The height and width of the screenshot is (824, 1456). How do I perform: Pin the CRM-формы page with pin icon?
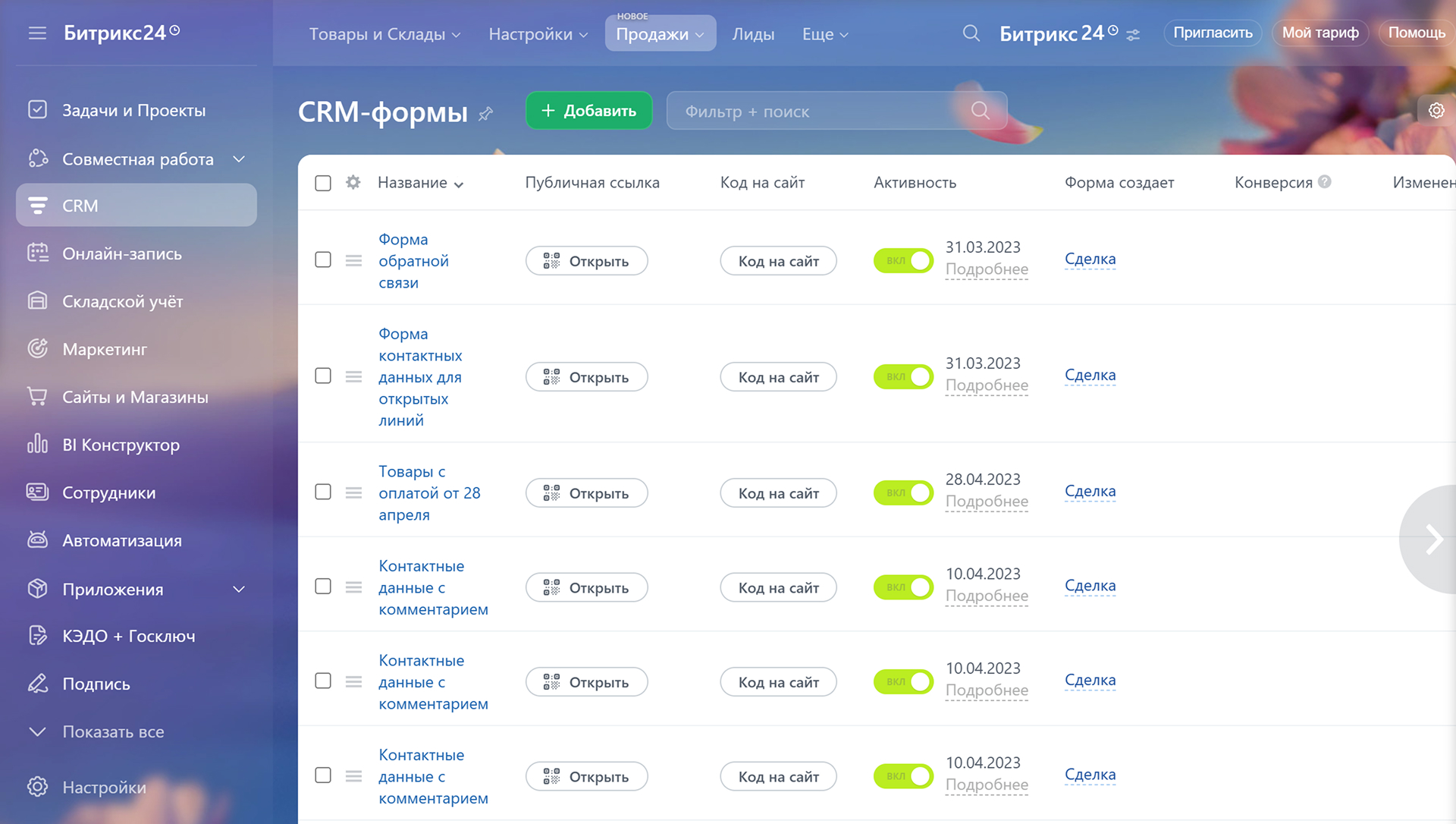[486, 114]
